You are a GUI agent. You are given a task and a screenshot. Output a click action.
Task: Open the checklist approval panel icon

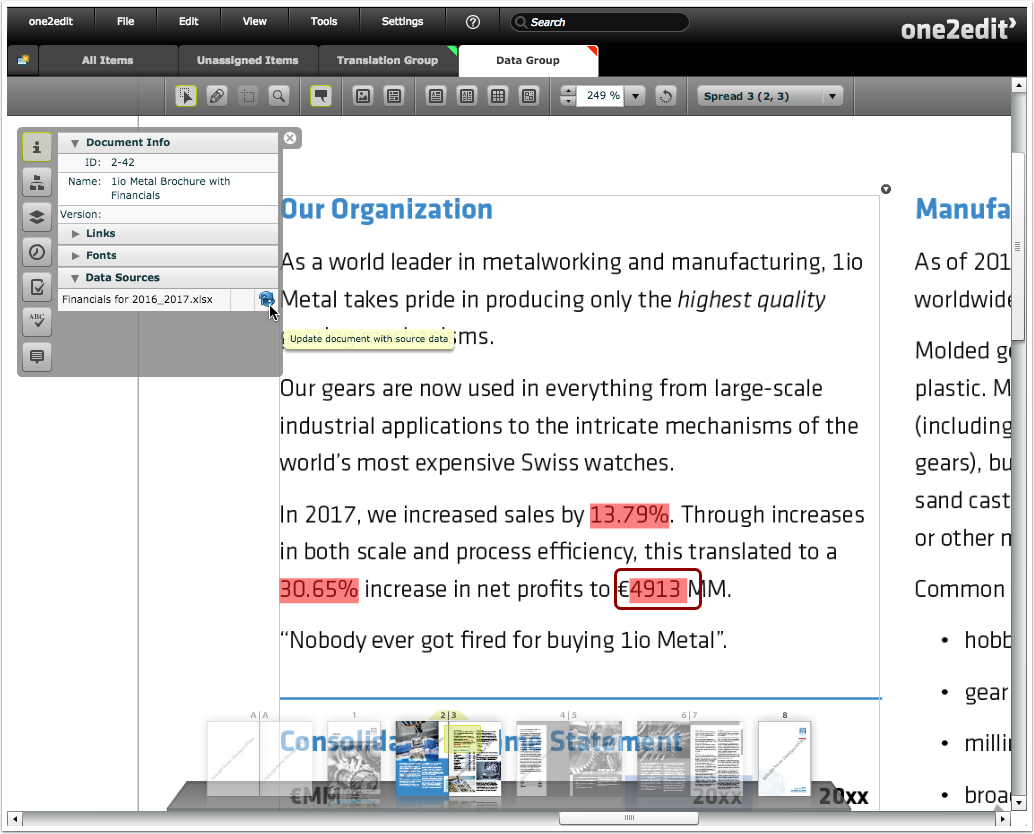37,287
